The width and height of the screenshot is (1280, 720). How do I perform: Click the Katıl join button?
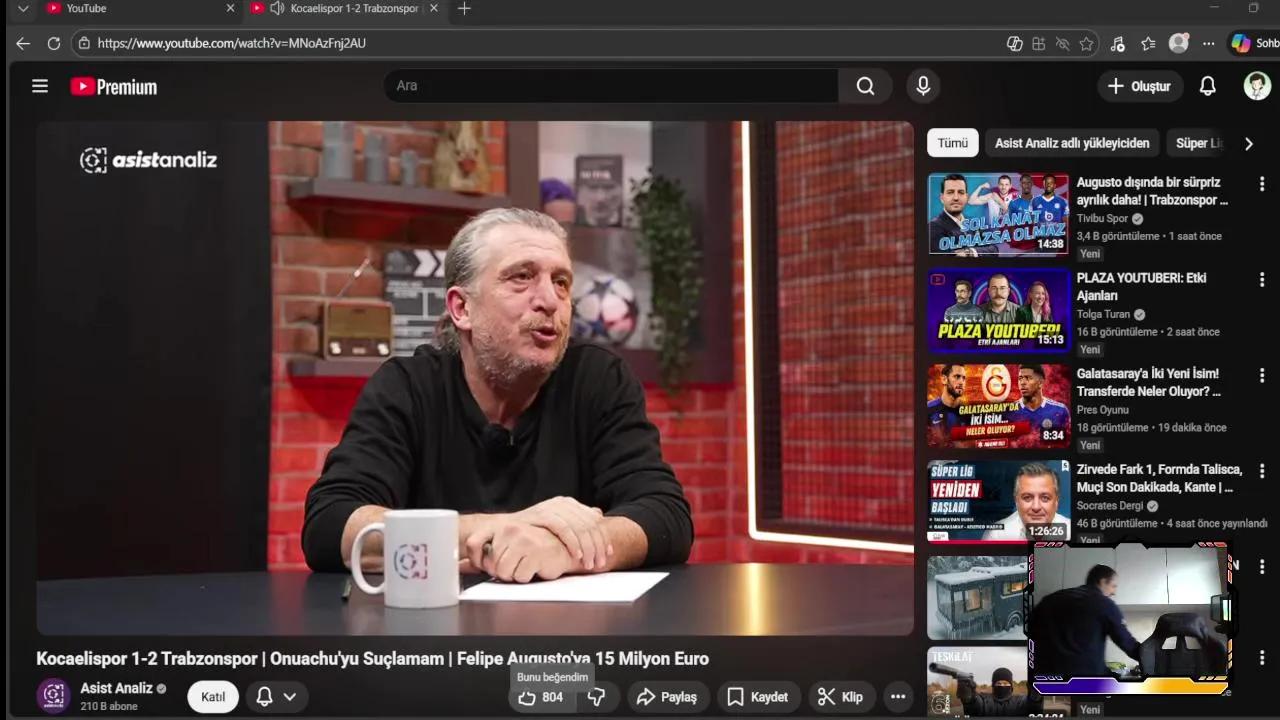[x=213, y=697]
